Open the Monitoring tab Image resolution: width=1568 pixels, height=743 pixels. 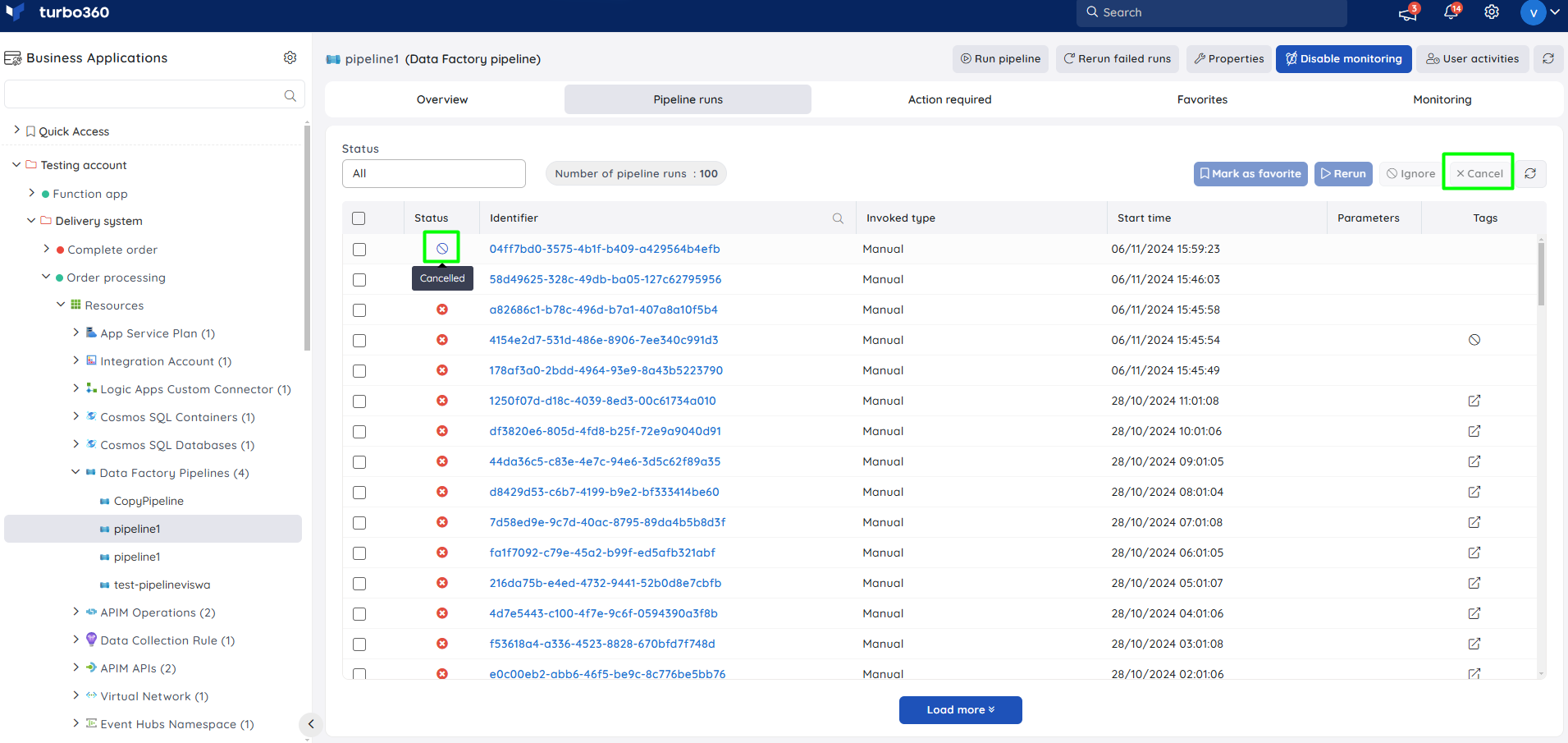coord(1442,99)
